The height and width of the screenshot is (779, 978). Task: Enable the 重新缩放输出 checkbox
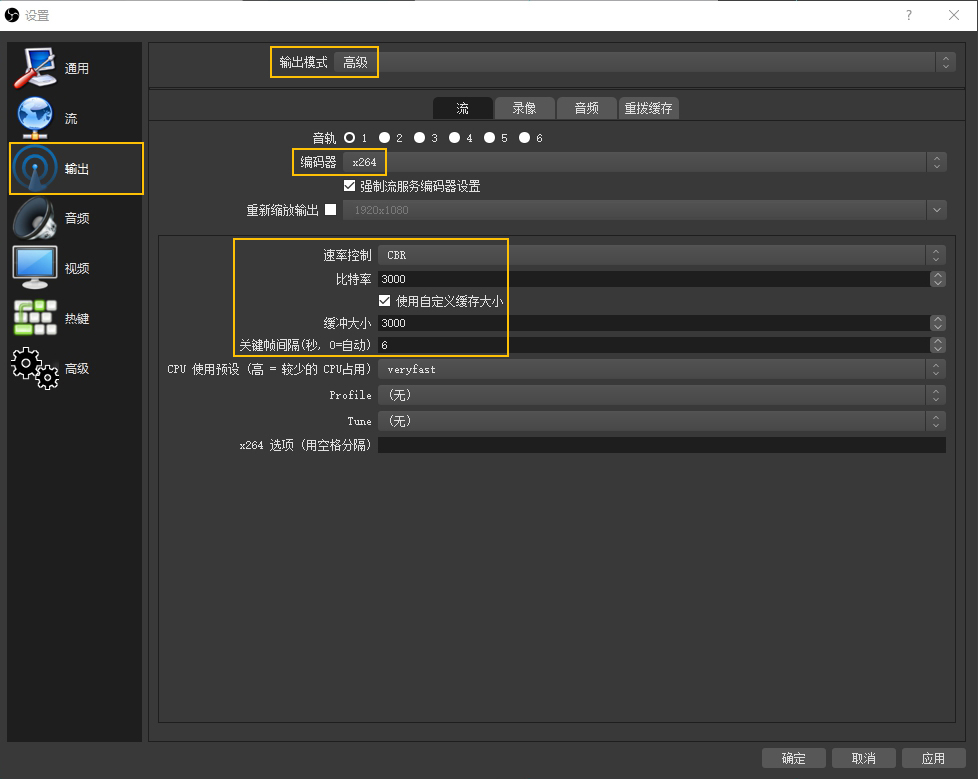pos(331,210)
